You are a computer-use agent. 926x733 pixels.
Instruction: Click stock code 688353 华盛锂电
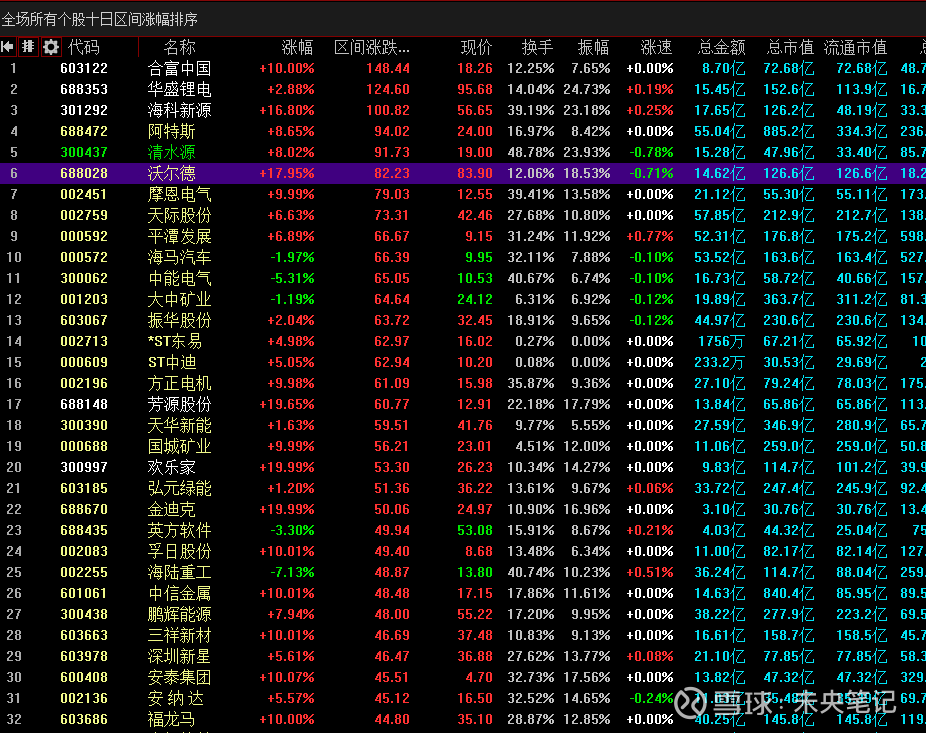click(84, 89)
